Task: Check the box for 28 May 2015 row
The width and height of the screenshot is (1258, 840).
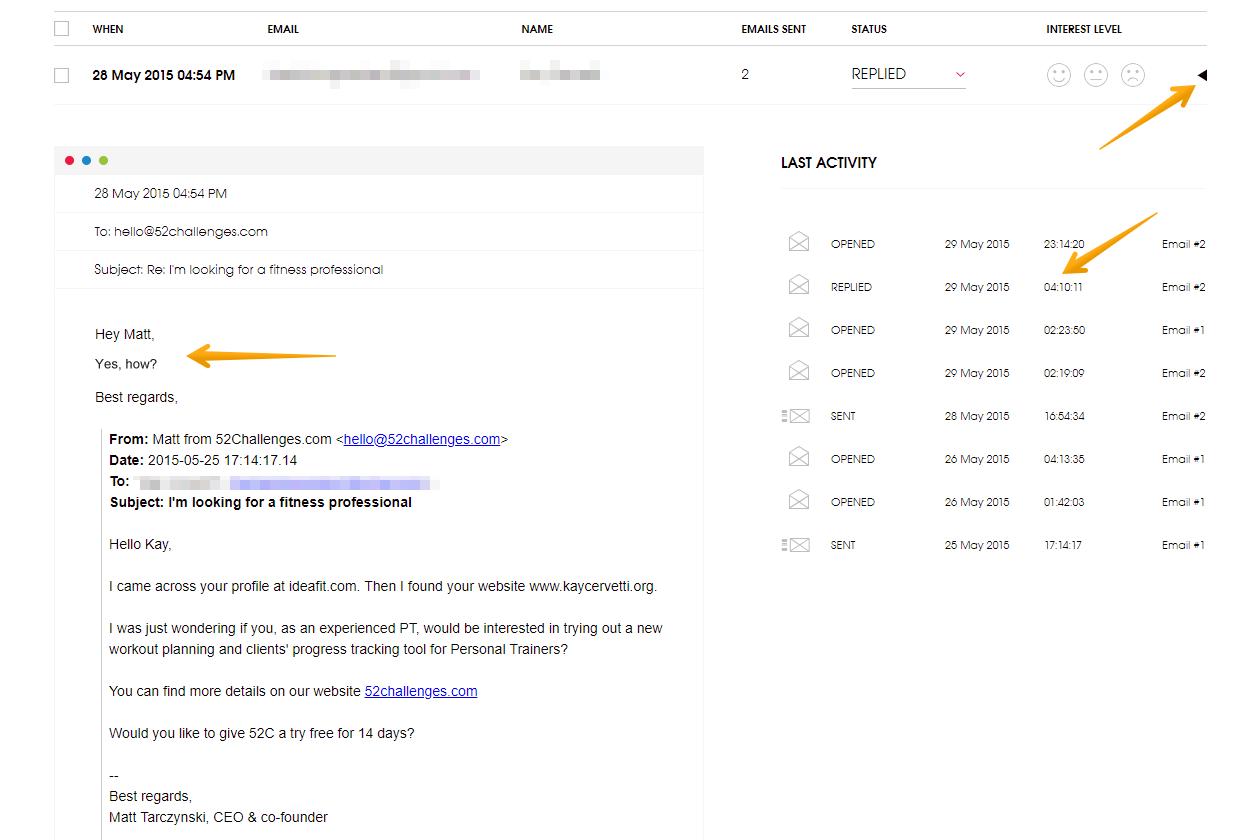Action: click(x=62, y=75)
